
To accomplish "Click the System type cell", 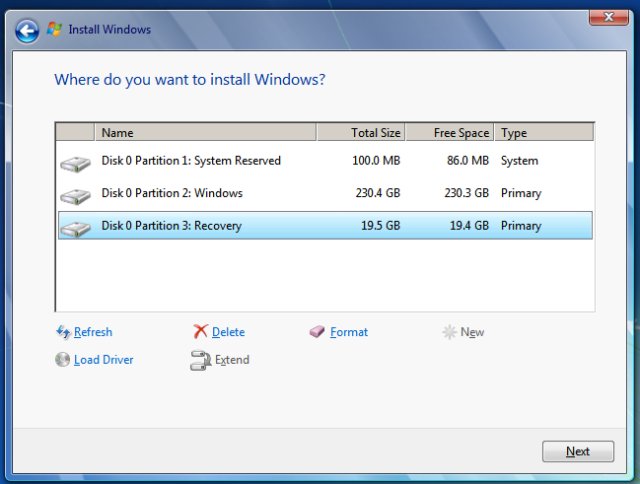I will click(x=520, y=161).
